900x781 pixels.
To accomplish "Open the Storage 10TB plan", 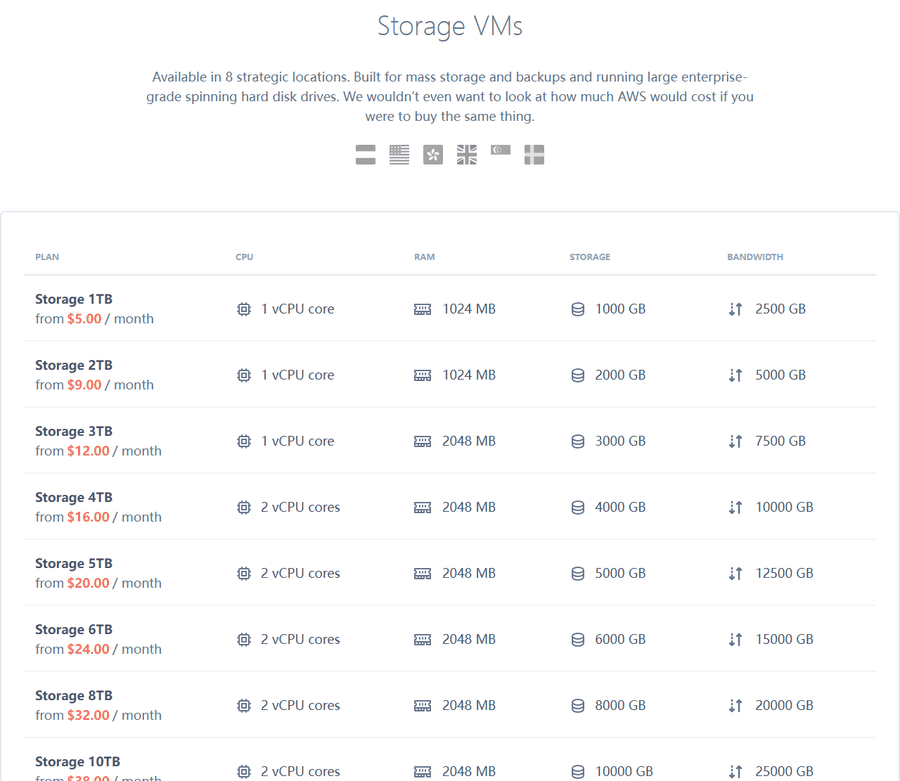I will click(x=77, y=761).
